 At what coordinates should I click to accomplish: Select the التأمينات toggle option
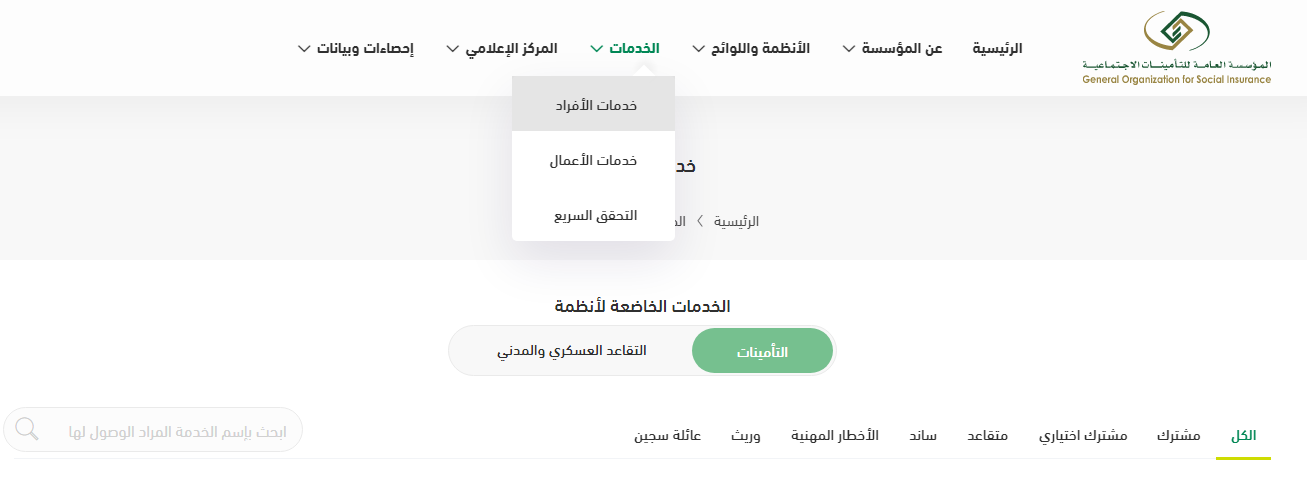pyautogui.click(x=762, y=352)
